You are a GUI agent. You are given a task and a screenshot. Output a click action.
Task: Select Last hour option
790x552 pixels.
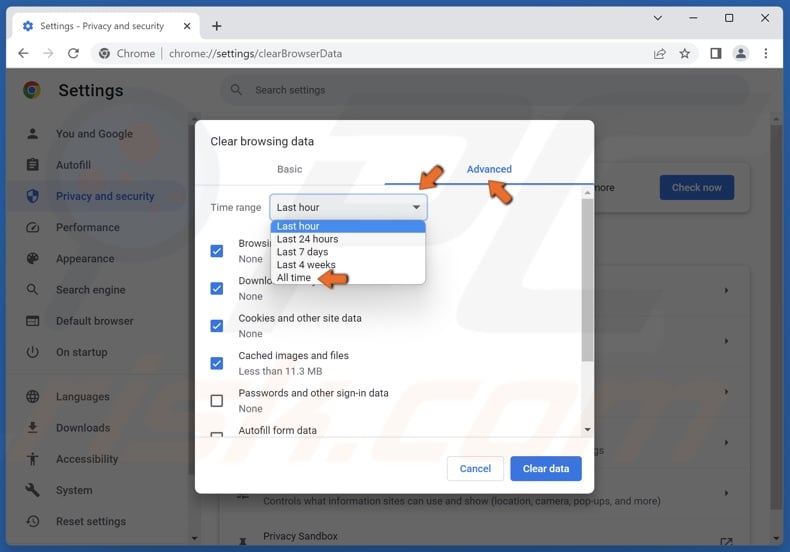coord(348,226)
